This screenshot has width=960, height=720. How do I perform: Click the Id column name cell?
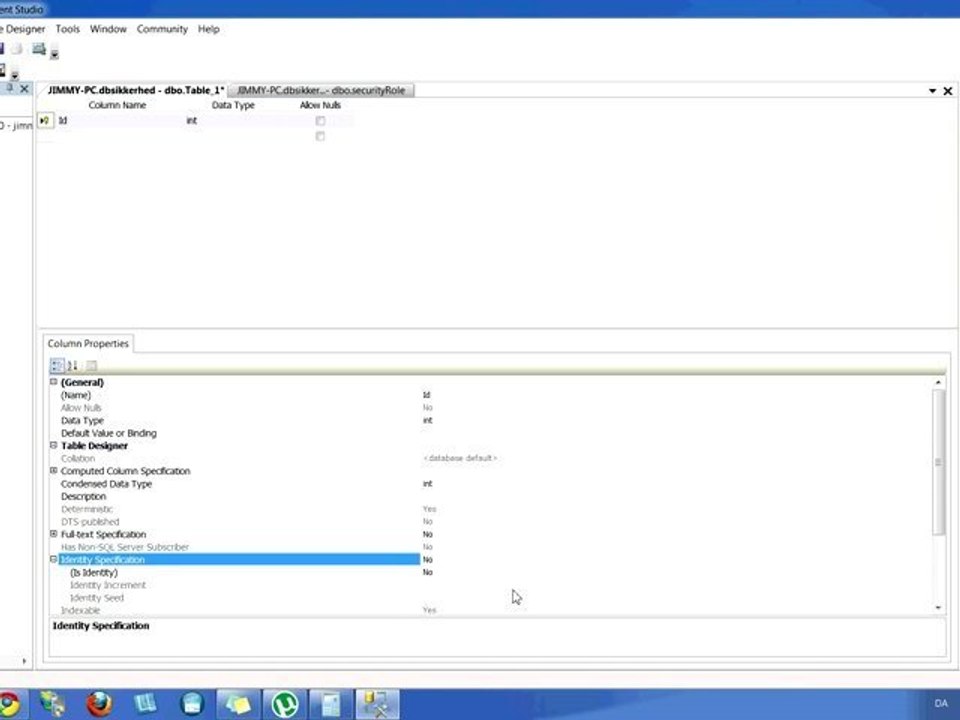click(119, 121)
